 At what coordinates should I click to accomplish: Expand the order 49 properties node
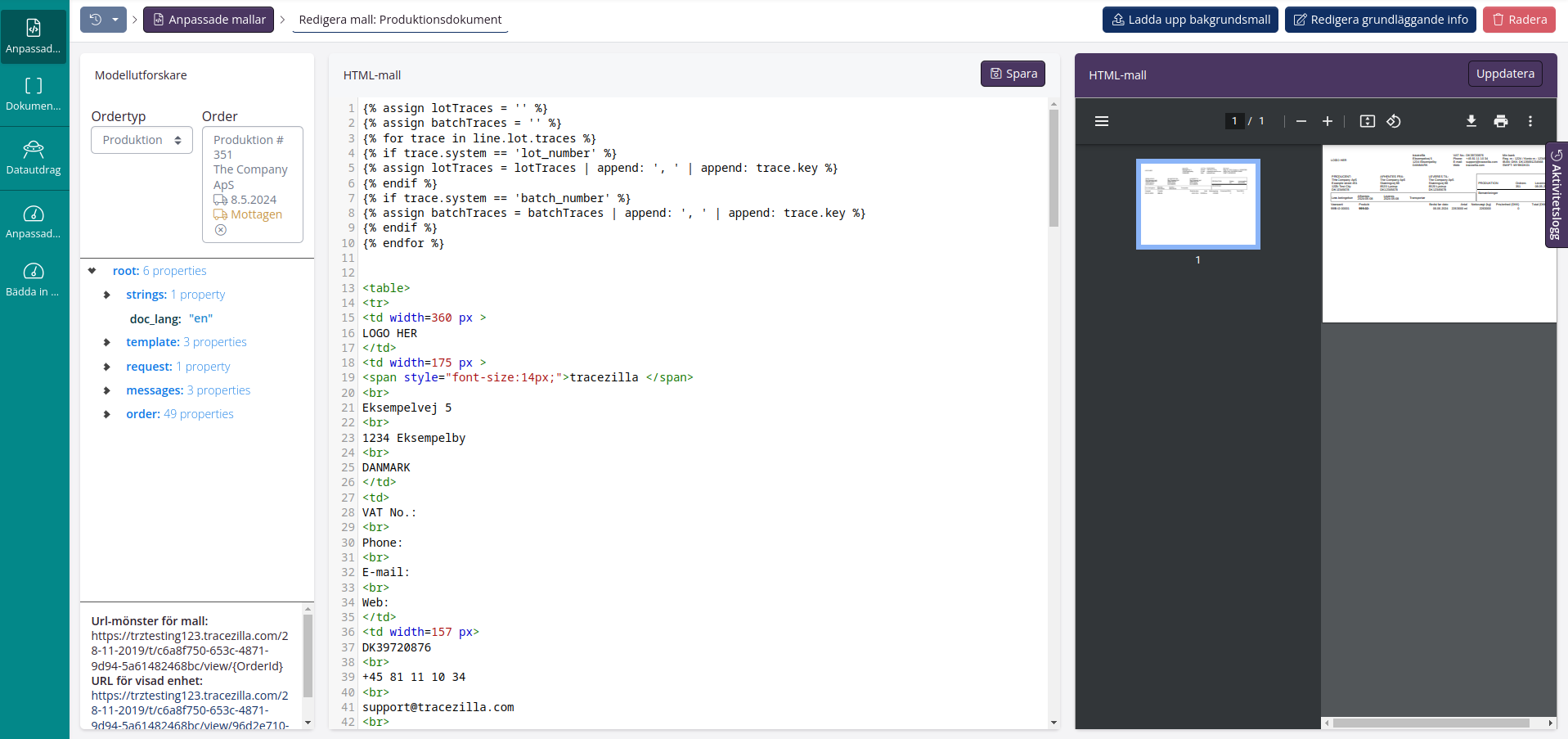point(107,414)
